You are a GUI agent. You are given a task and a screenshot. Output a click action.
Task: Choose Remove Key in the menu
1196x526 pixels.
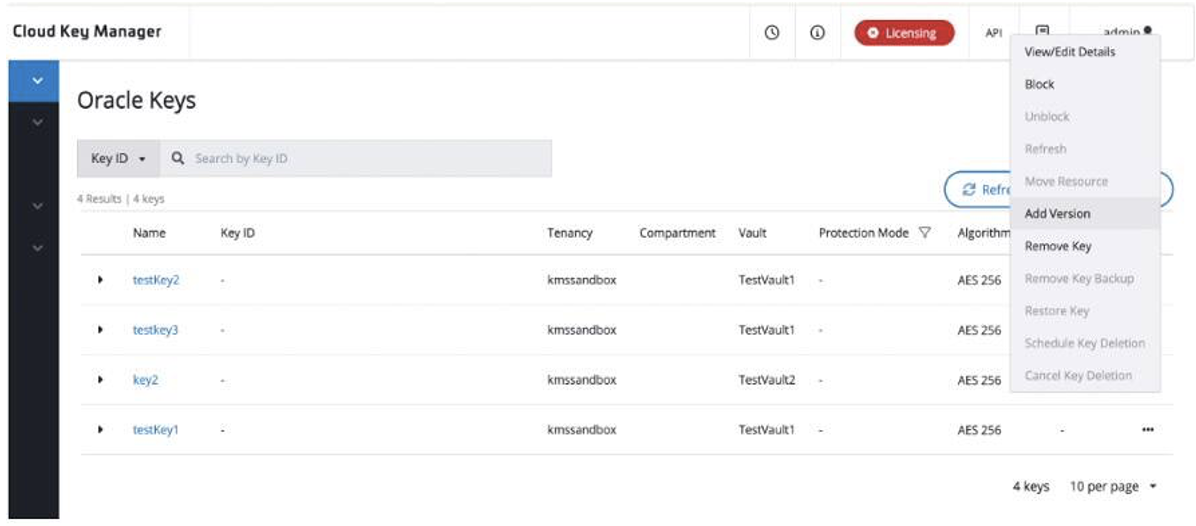point(1058,246)
